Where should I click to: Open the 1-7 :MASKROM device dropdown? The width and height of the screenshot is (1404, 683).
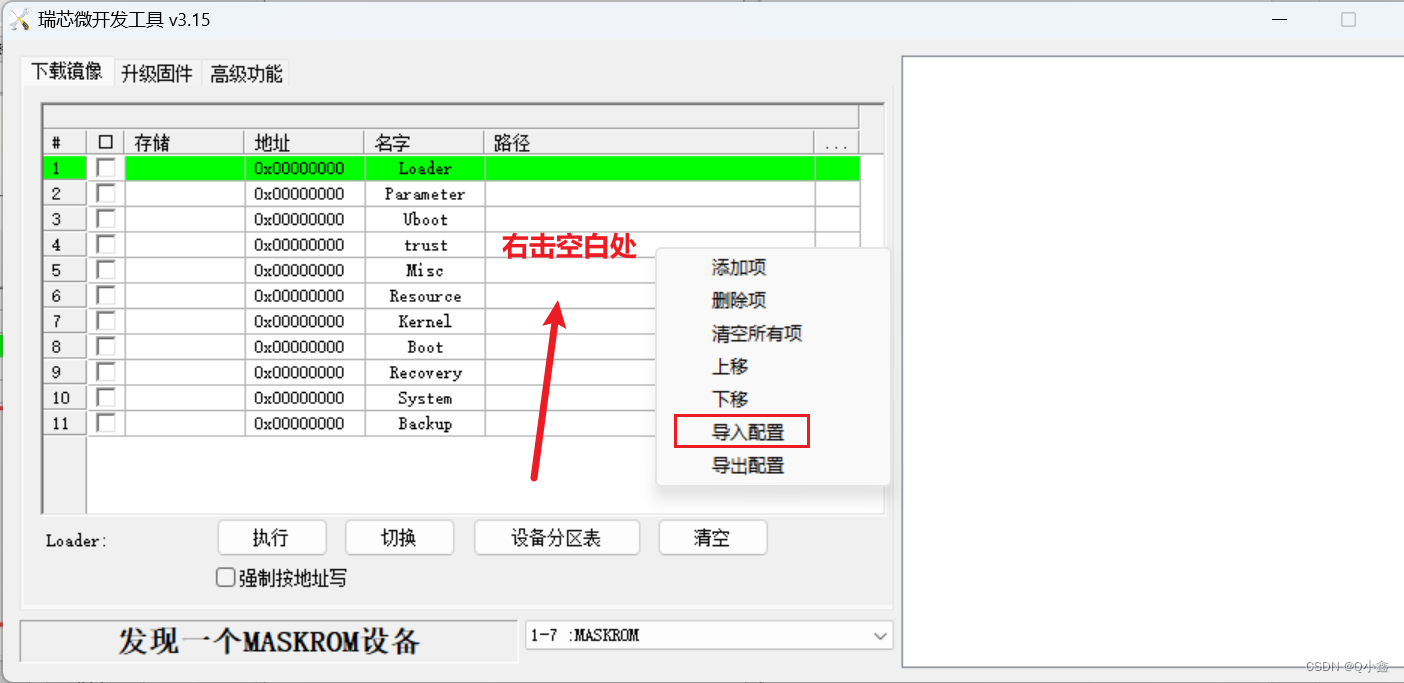[709, 635]
